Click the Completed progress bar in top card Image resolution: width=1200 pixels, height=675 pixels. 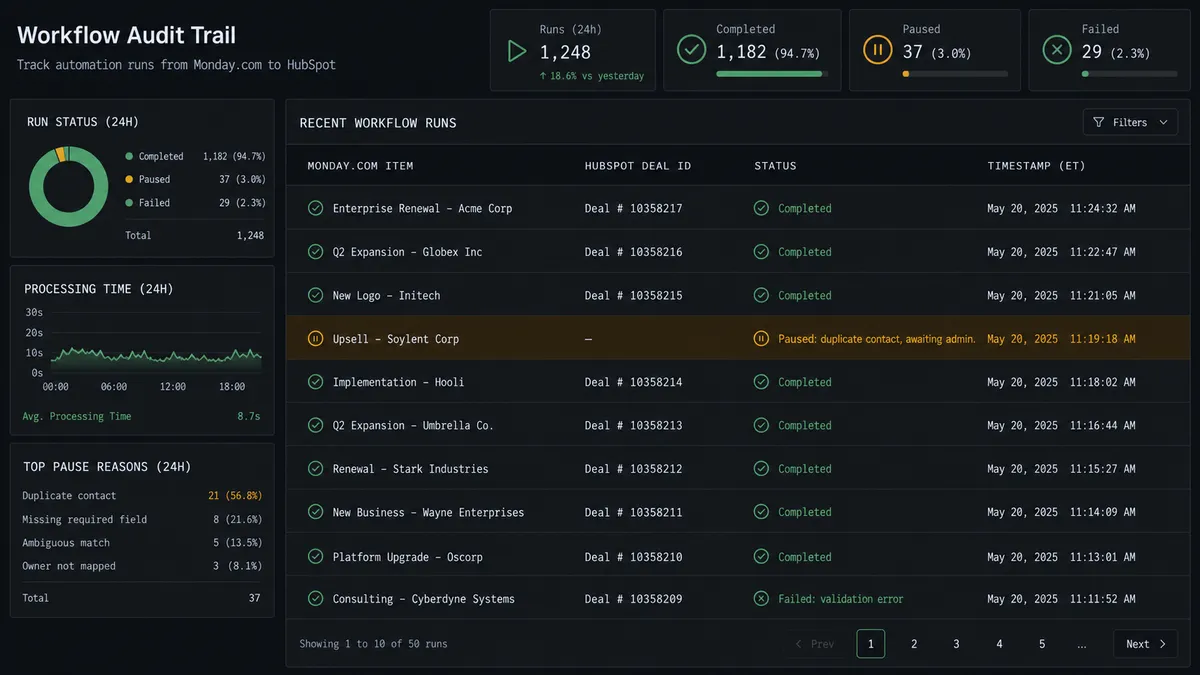pos(772,73)
